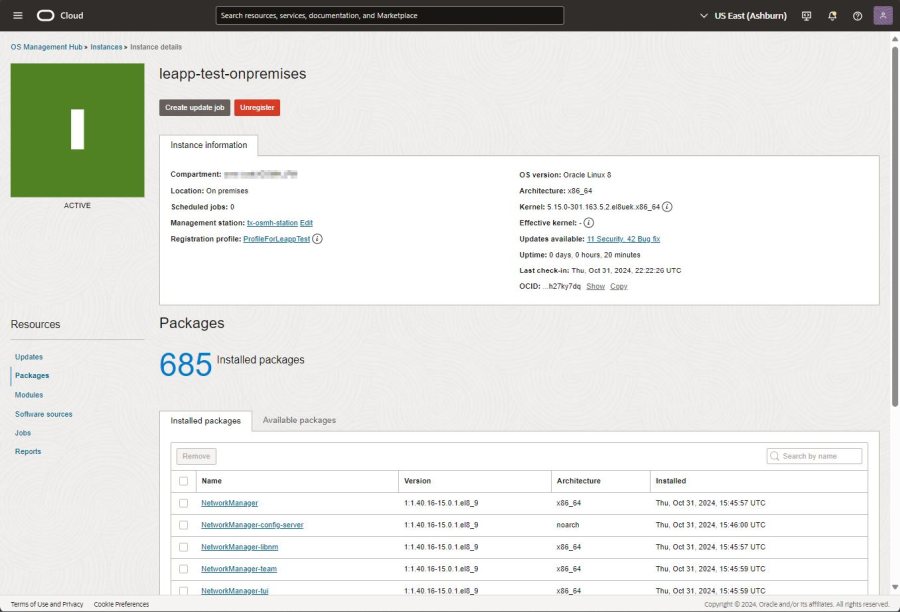The width and height of the screenshot is (900, 612).
Task: Focus the Search by name field
Action: click(x=814, y=456)
